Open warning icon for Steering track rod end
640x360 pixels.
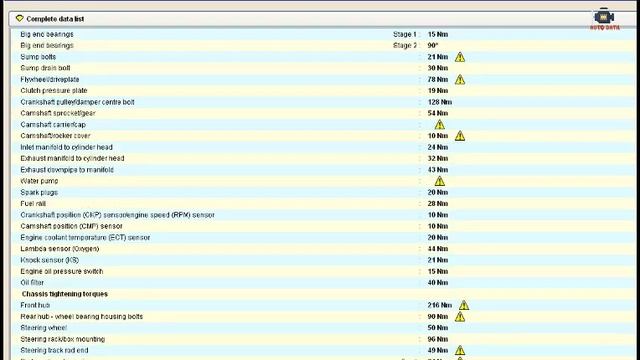(x=460, y=350)
